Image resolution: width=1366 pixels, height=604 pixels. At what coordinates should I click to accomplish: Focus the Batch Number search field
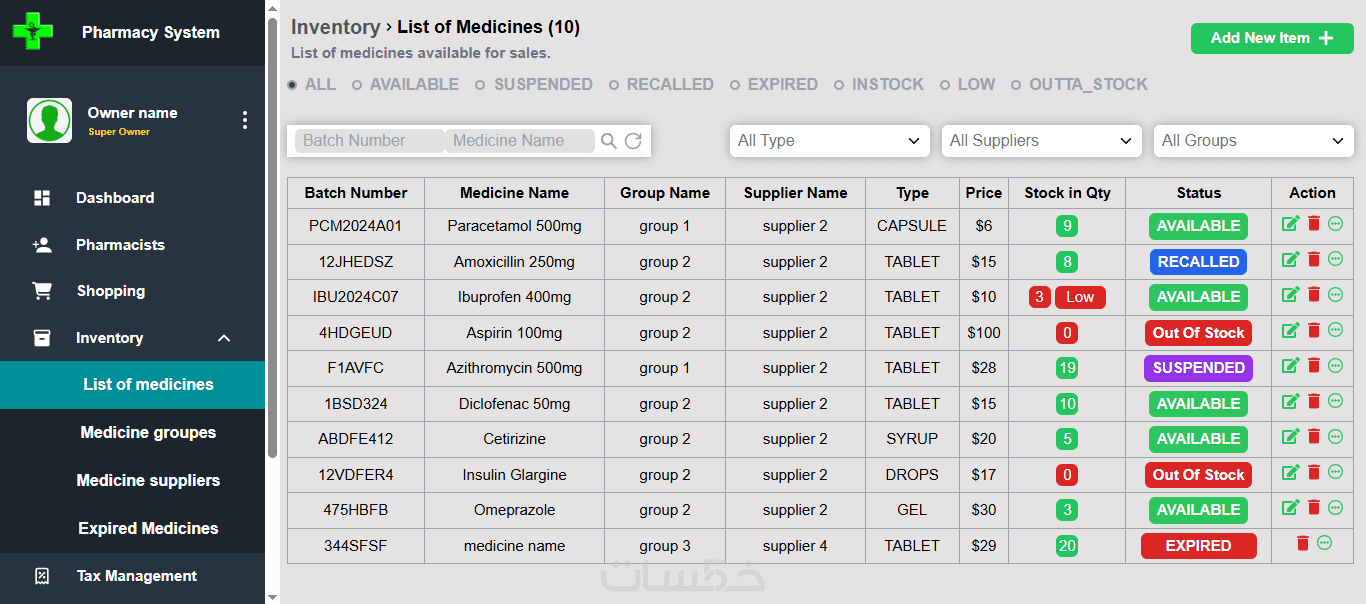click(x=369, y=141)
